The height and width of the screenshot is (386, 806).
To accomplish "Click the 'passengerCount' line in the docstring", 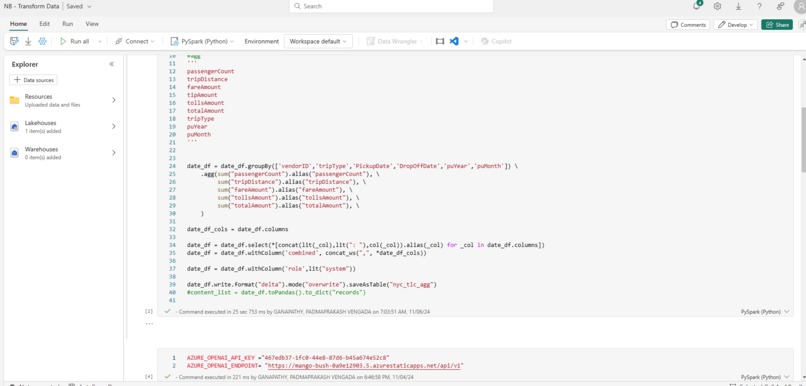I will [x=210, y=71].
